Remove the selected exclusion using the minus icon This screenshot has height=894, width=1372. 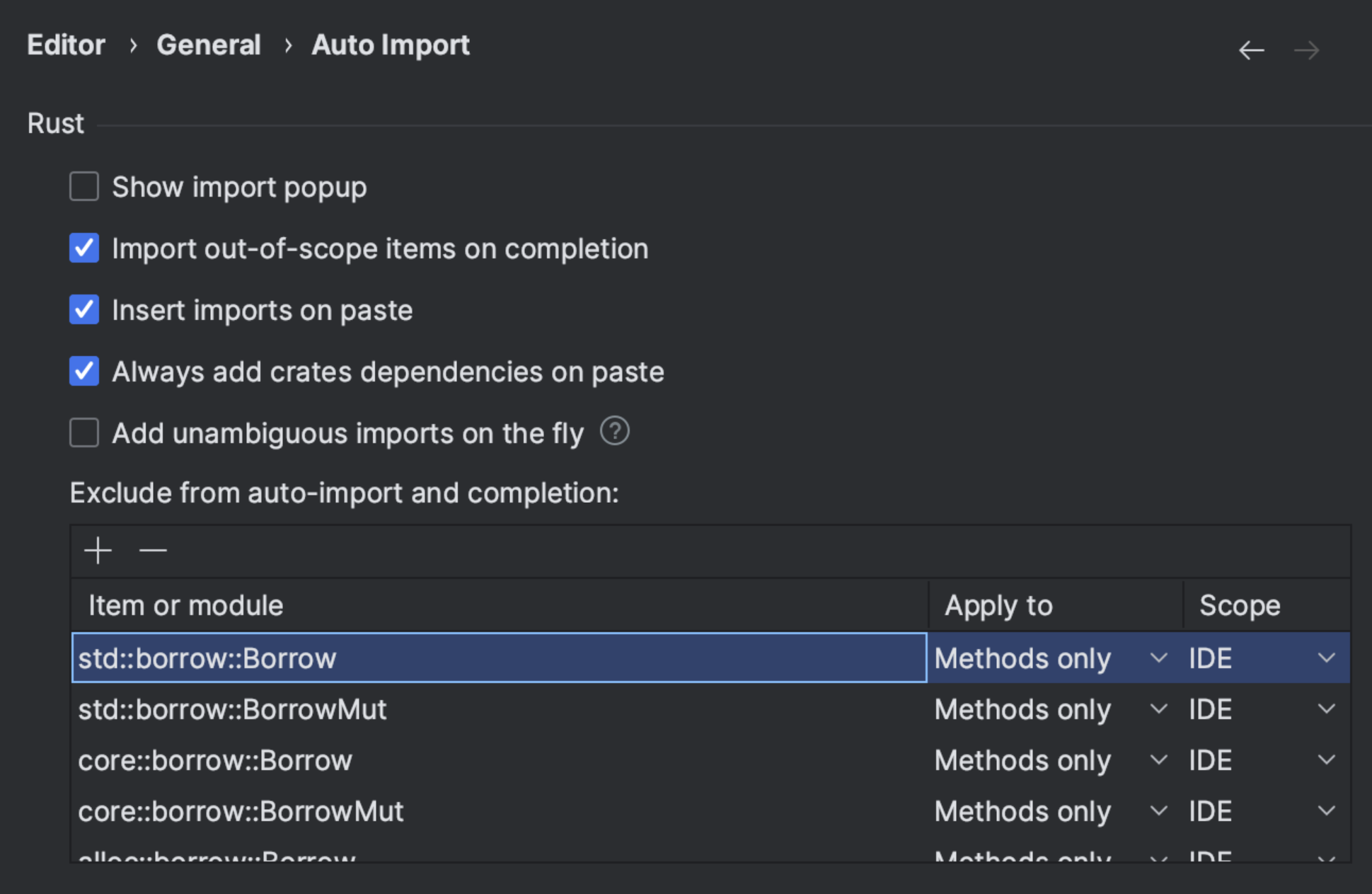click(152, 551)
